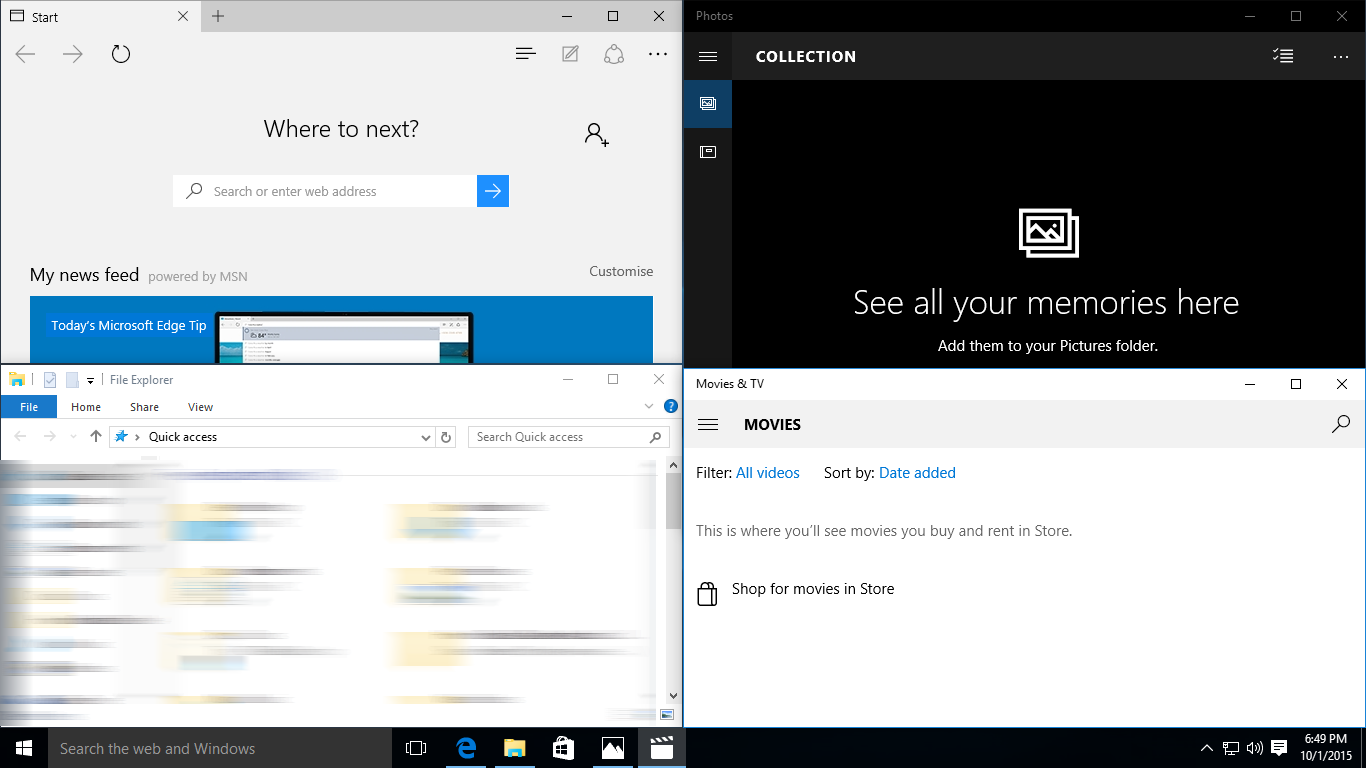Screen dimensions: 1366x768
Task: Open Windows Store on taskbar
Action: point(563,748)
